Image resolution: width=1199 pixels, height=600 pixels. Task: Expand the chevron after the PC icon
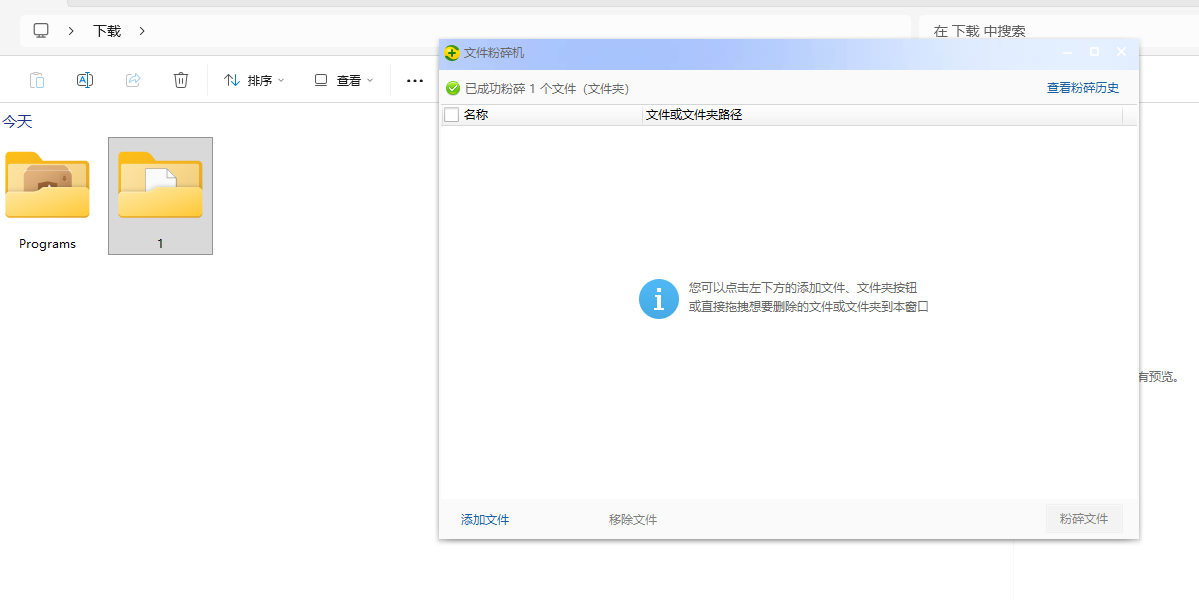71,31
